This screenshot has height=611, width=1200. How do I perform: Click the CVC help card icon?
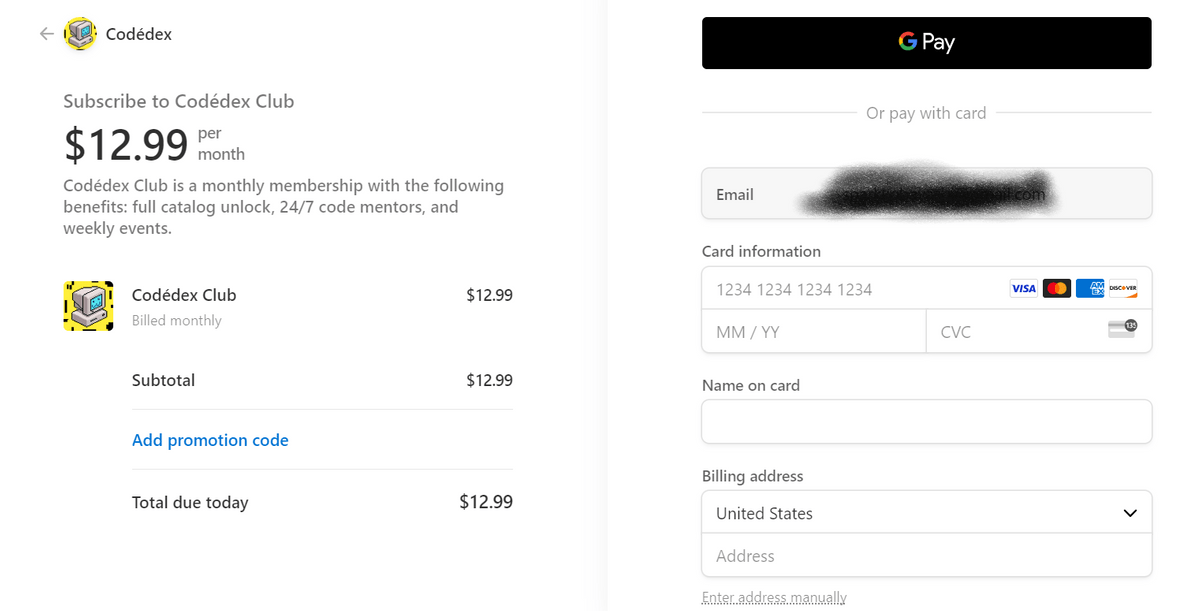point(1122,329)
